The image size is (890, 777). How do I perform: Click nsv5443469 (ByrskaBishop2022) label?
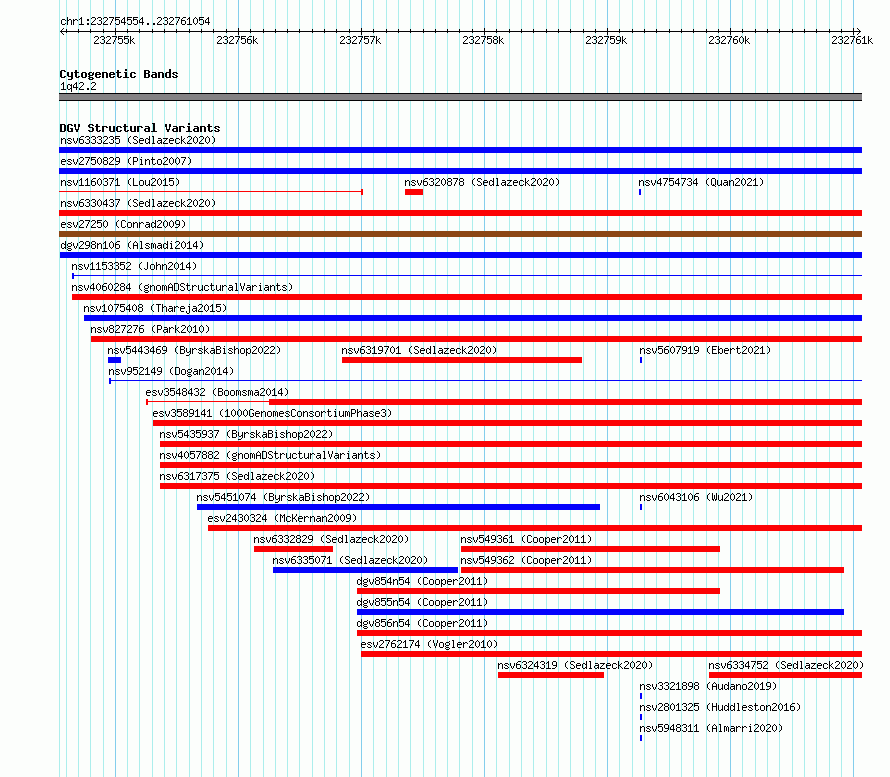[194, 350]
